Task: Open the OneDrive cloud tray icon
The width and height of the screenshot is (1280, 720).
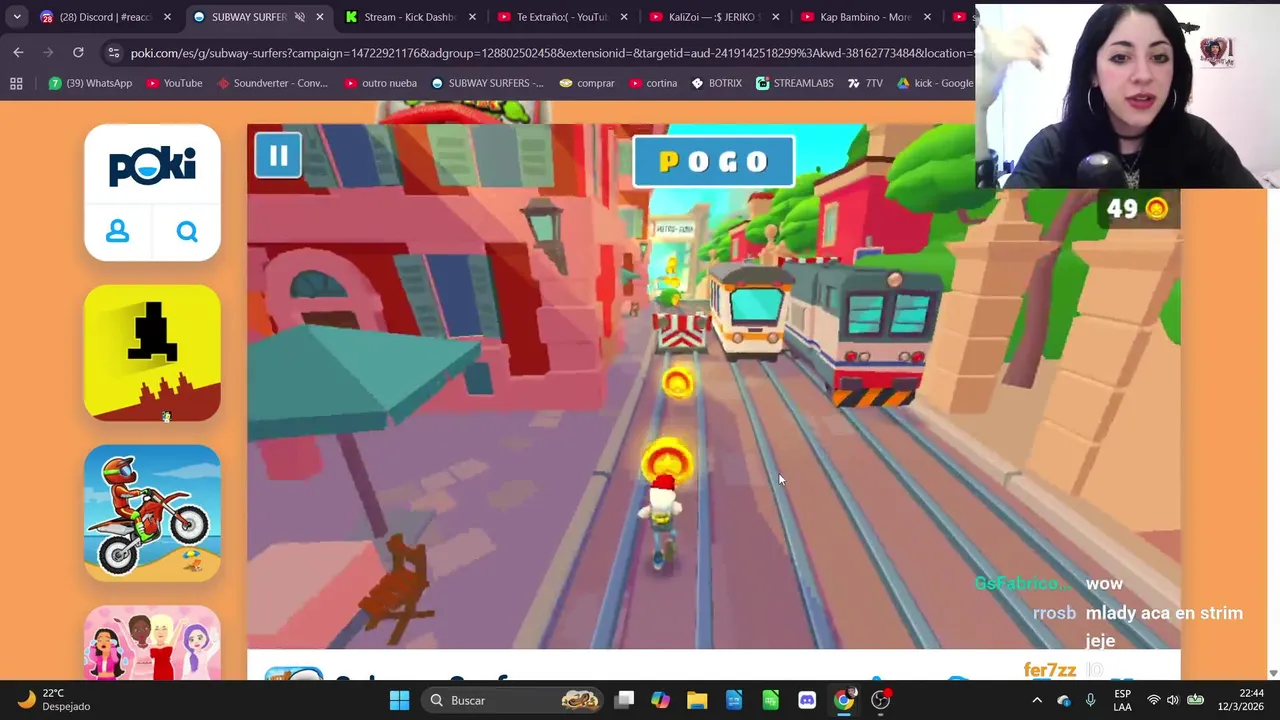Action: (1064, 700)
